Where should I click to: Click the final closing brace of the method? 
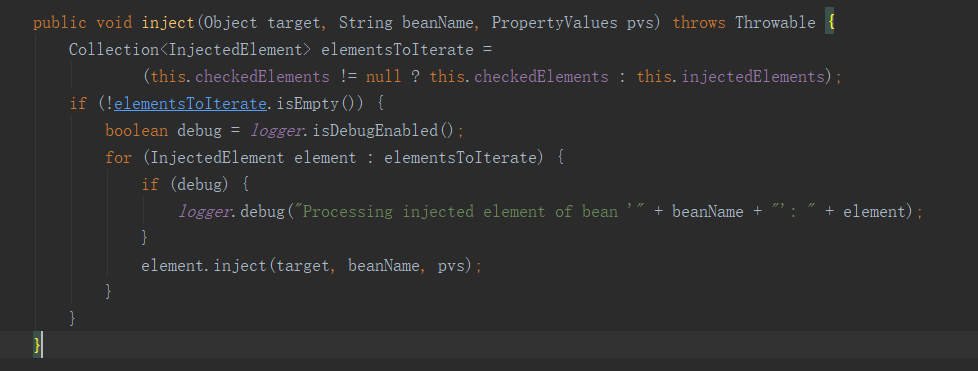(37, 344)
